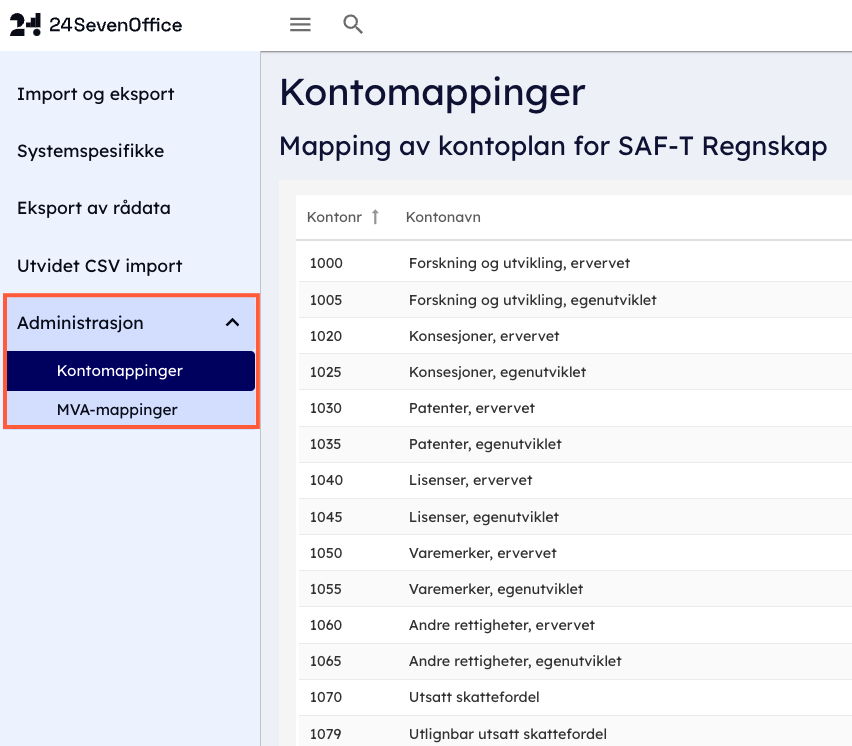Go to Utvidet CSV import

point(99,266)
